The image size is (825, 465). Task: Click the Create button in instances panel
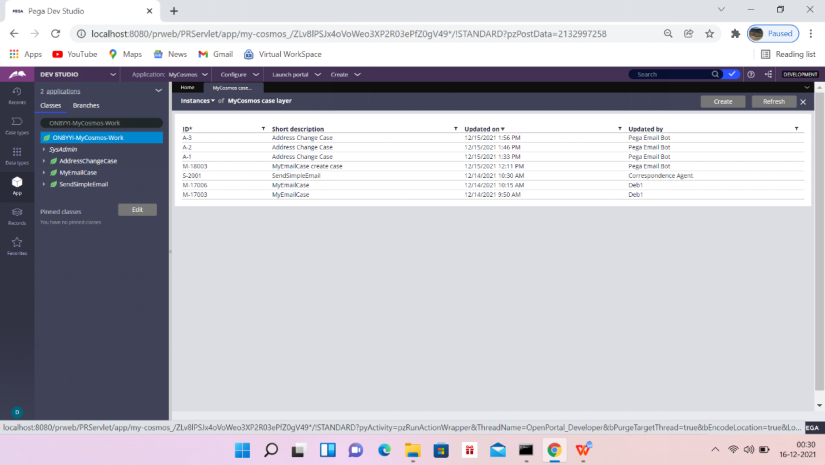pyautogui.click(x=722, y=102)
